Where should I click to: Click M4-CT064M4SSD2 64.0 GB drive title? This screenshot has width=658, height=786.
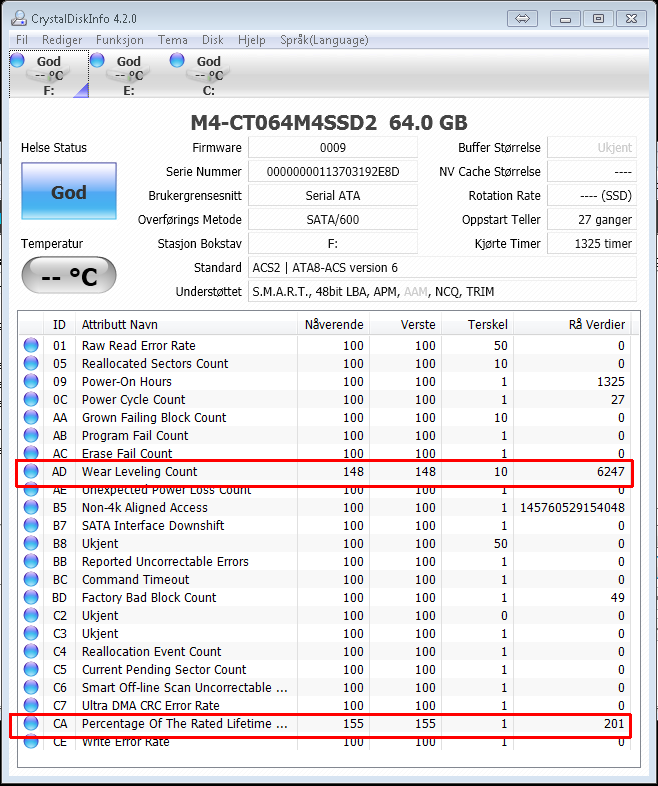329,122
